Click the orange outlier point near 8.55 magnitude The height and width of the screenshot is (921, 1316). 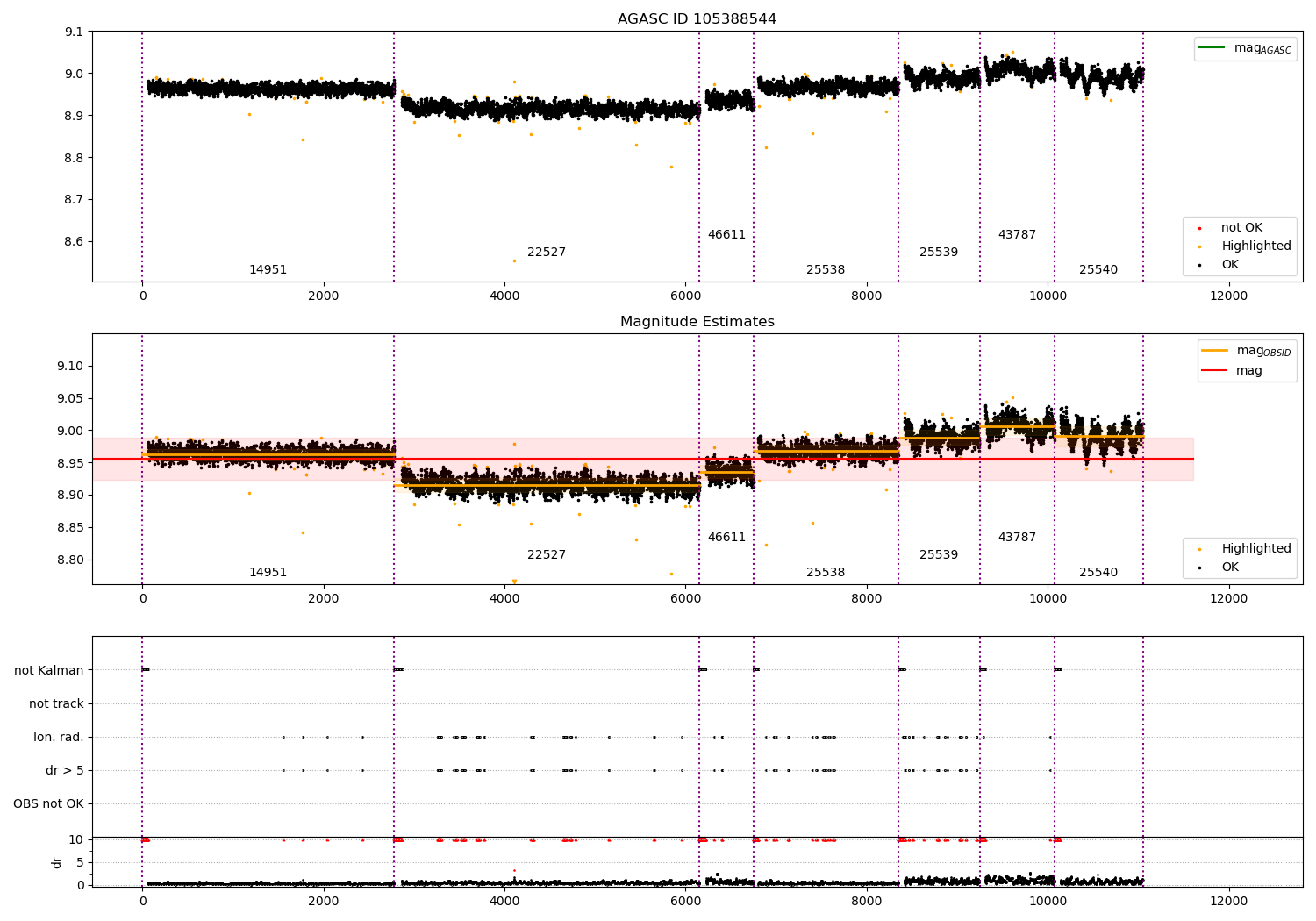point(514,261)
